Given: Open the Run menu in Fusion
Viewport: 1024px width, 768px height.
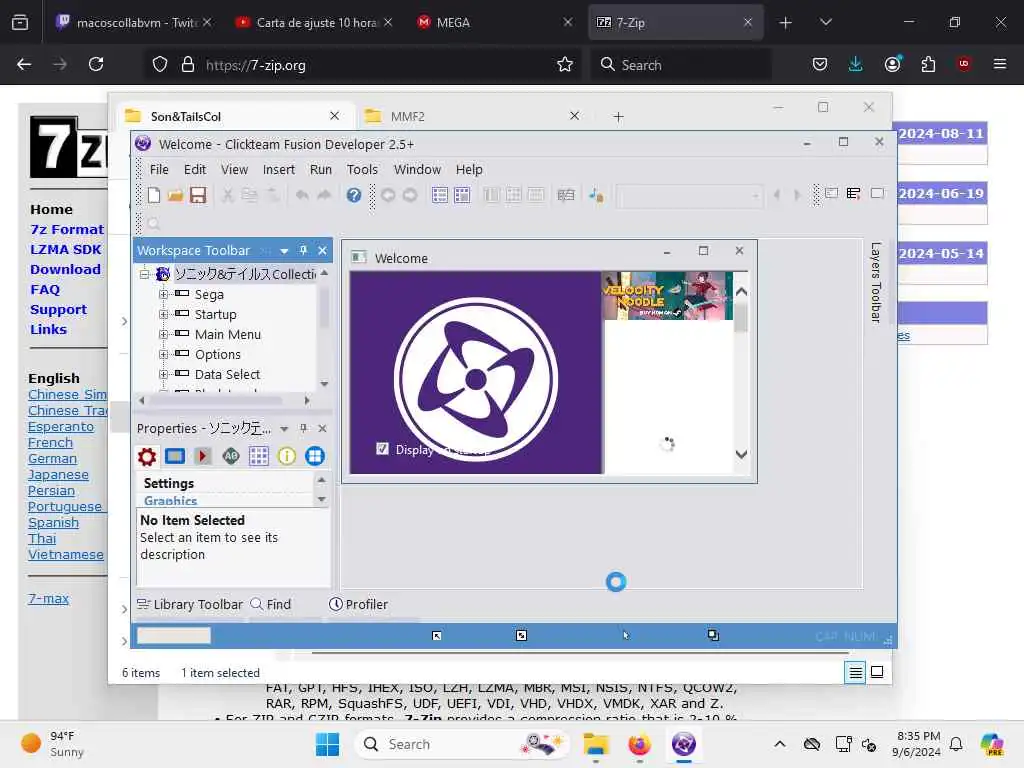Looking at the screenshot, I should (321, 170).
